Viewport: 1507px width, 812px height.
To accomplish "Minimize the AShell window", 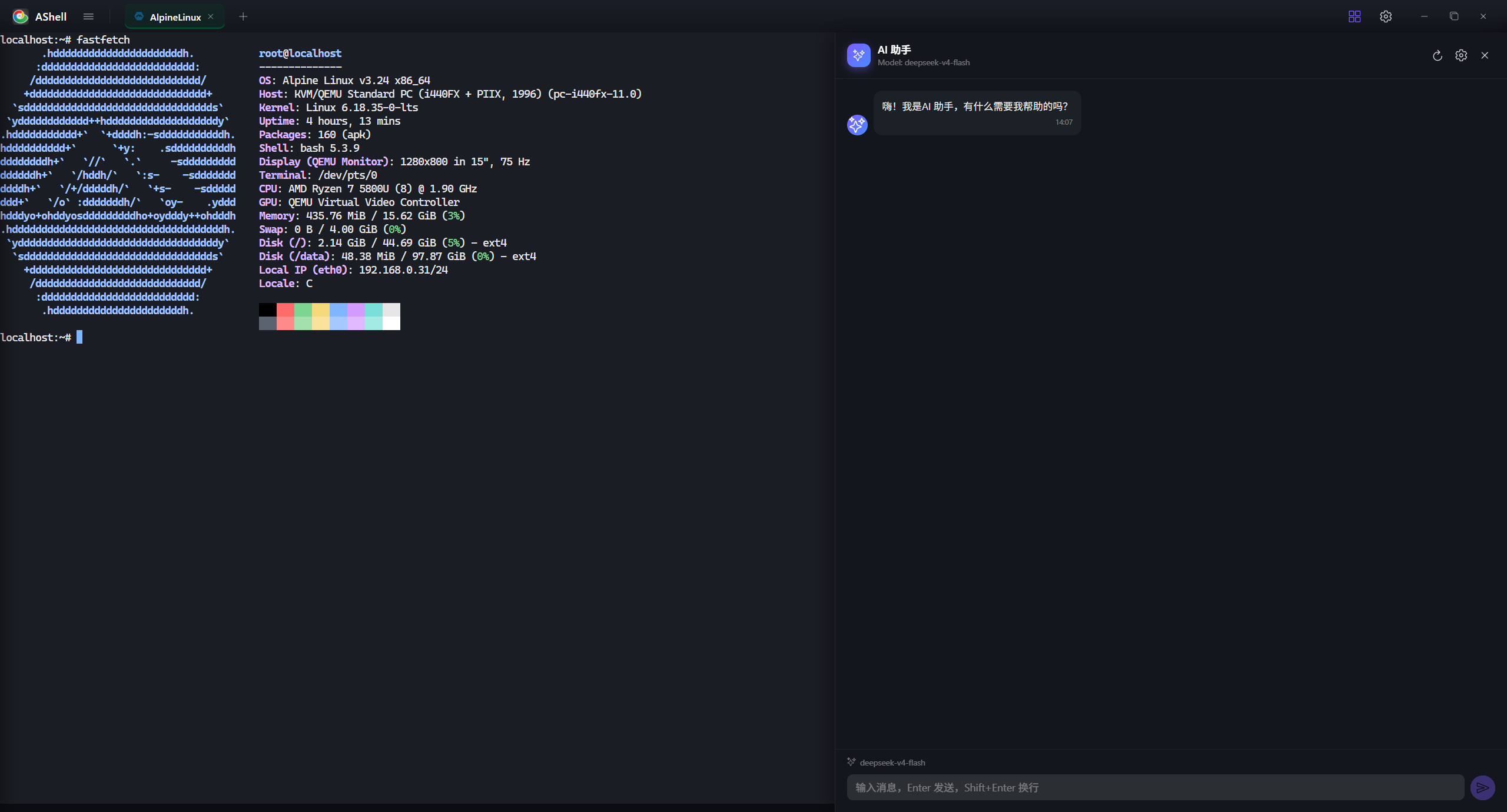I will (x=1424, y=16).
